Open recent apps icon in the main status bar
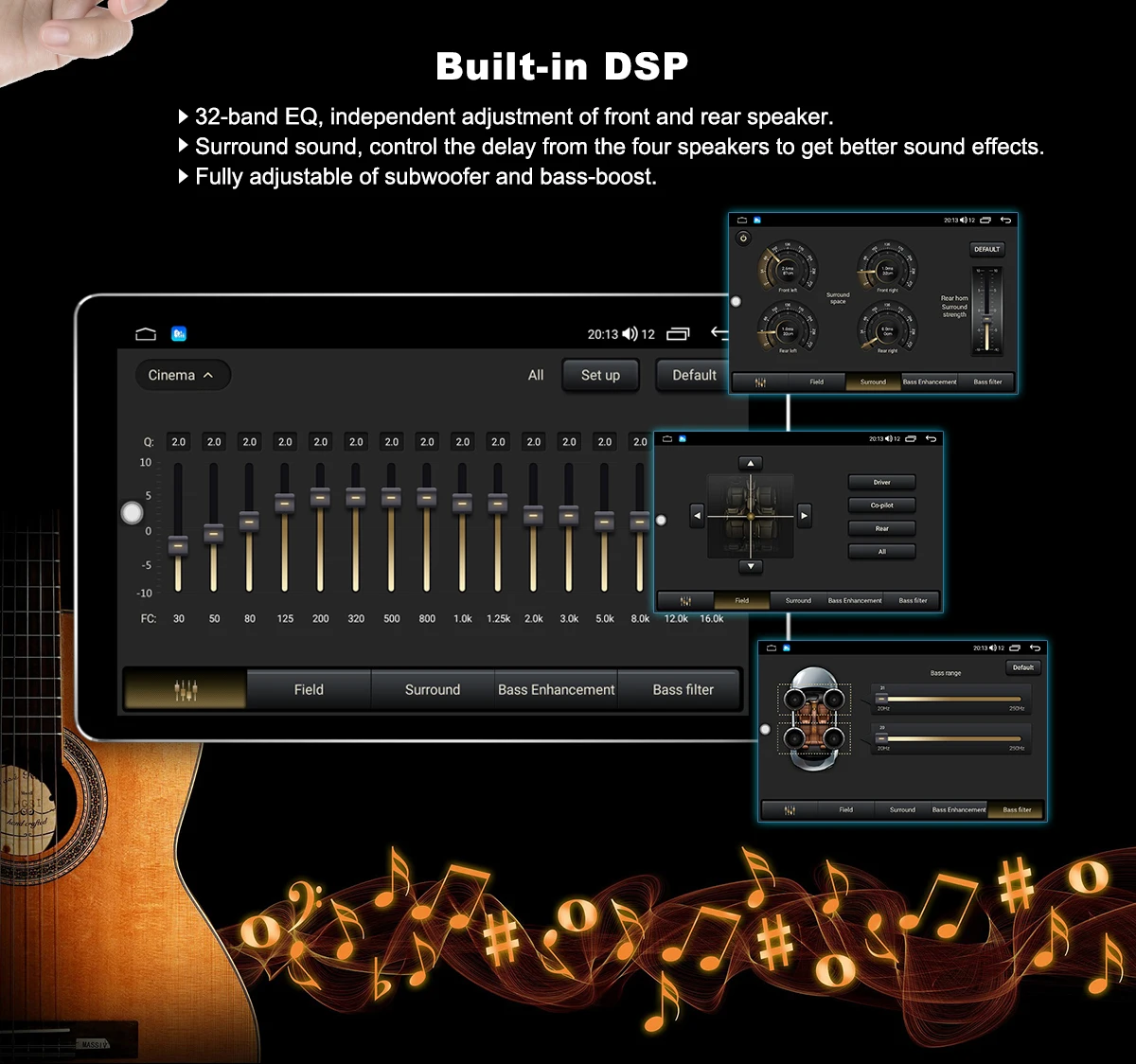This screenshot has width=1136, height=1064. (x=679, y=334)
